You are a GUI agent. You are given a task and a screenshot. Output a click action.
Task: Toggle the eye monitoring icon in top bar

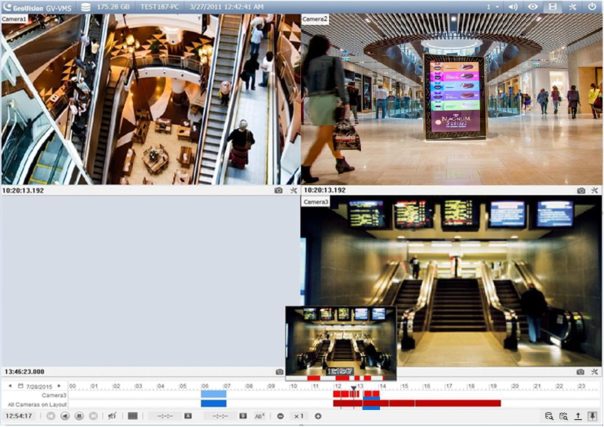click(532, 6)
